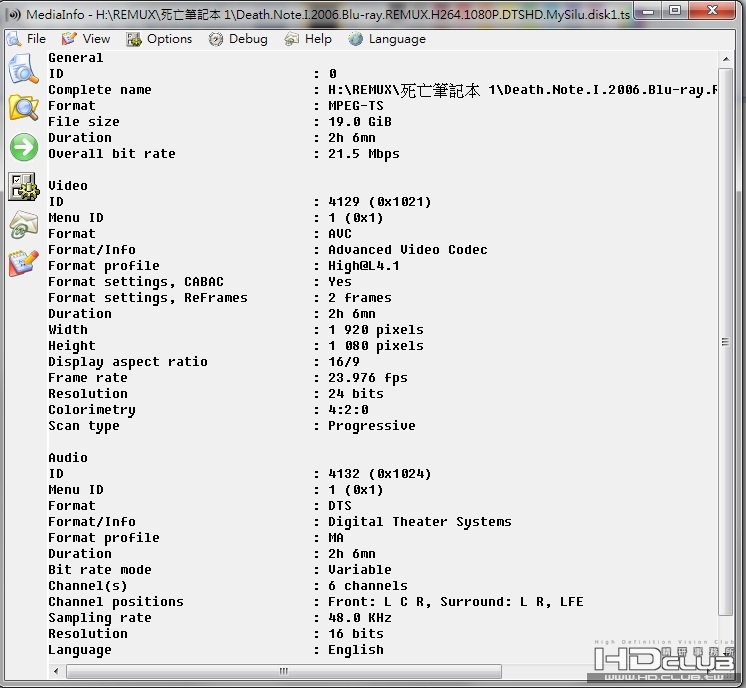The width and height of the screenshot is (746, 688).
Task: Click the Help menu icon
Action: click(x=291, y=39)
